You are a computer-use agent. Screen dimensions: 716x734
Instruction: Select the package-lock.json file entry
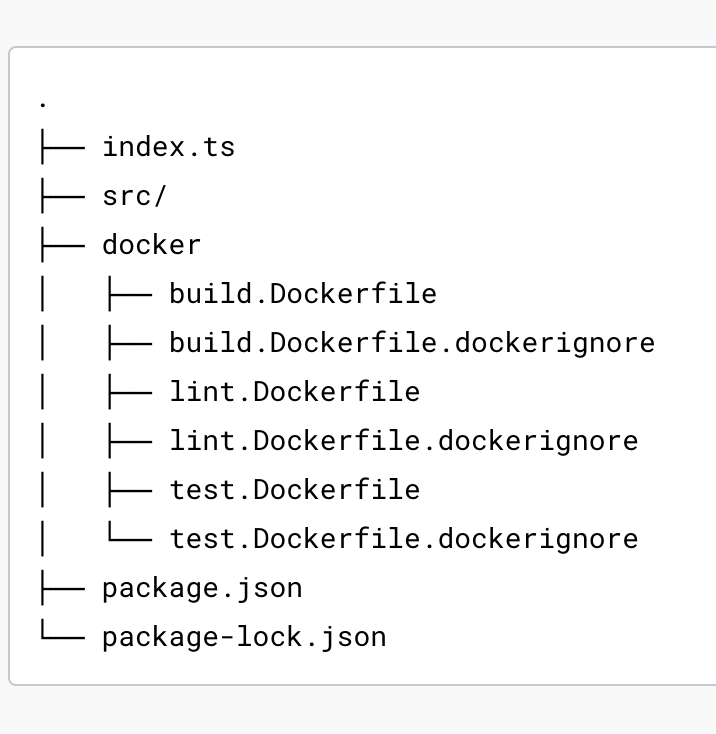(244, 637)
